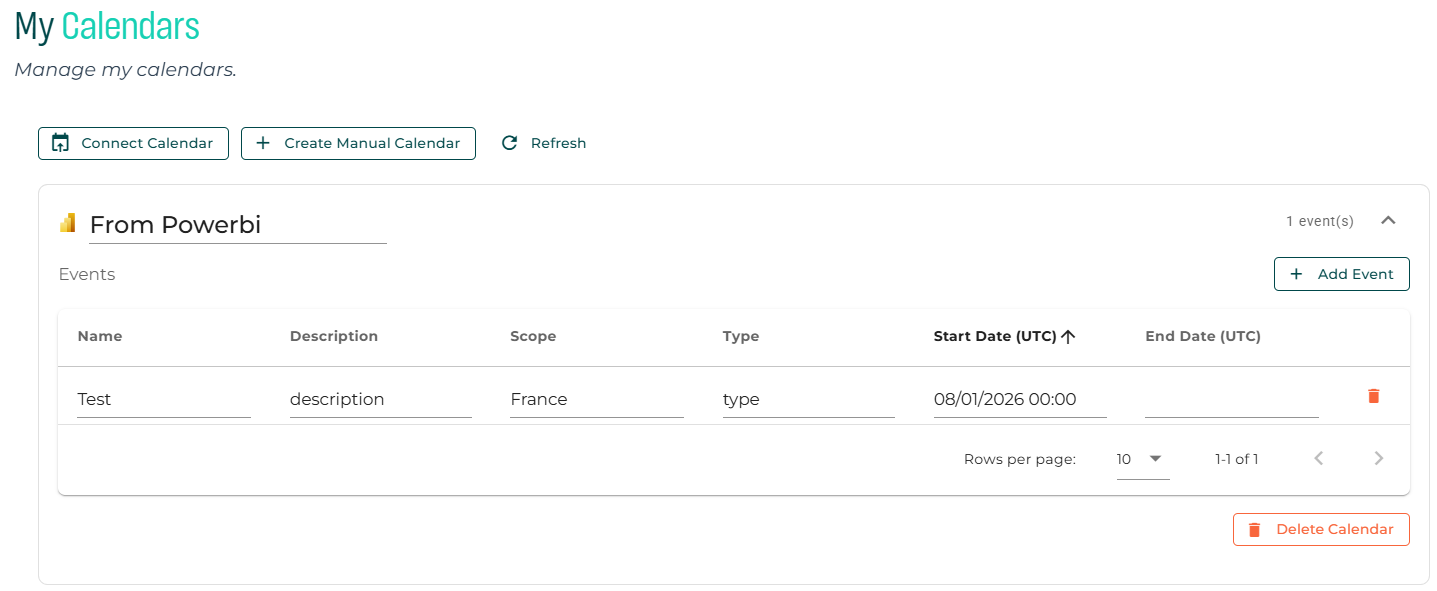Sort by Type column header
The image size is (1437, 591).
741,336
